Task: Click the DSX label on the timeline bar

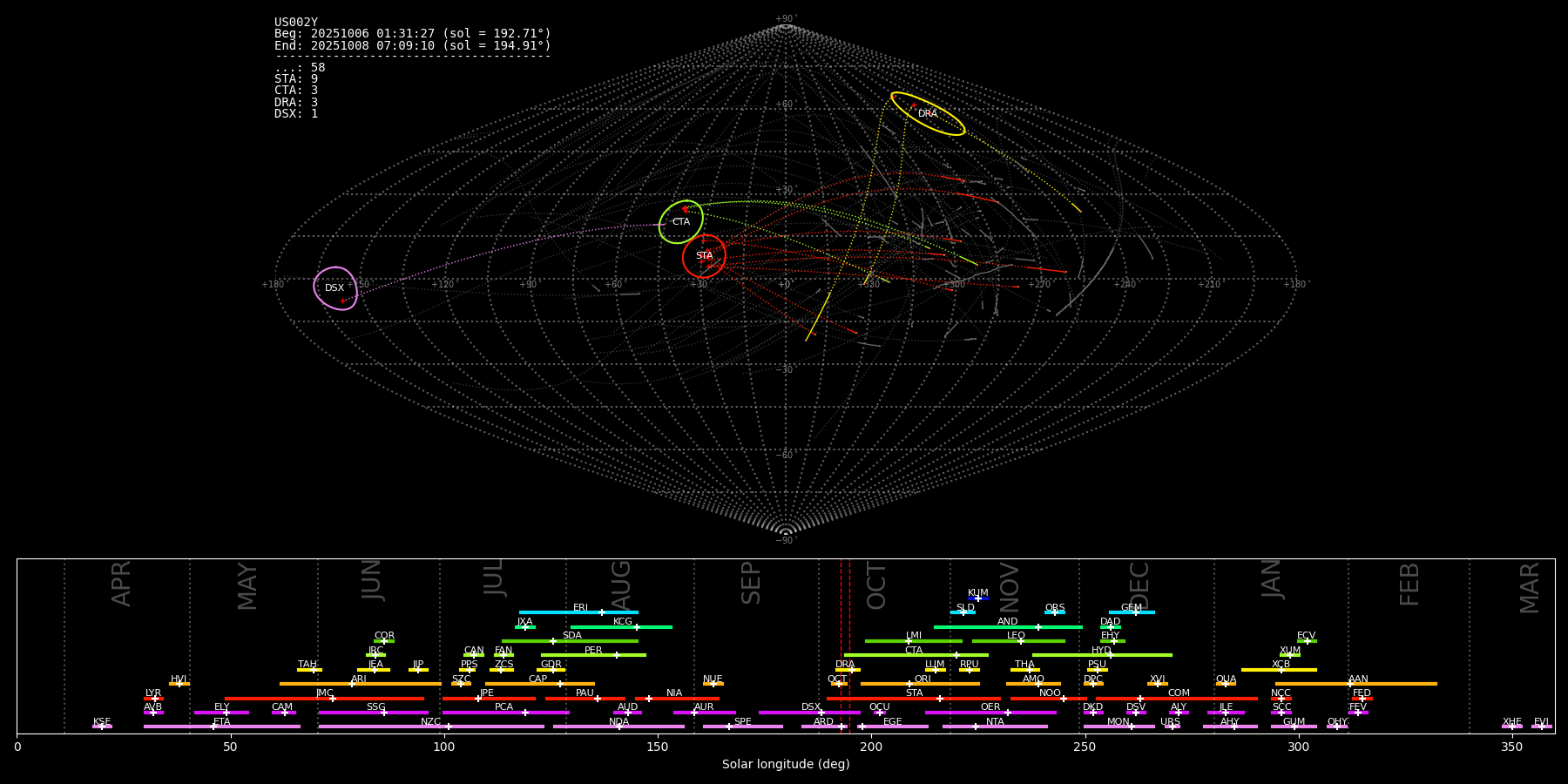Action: [x=811, y=707]
